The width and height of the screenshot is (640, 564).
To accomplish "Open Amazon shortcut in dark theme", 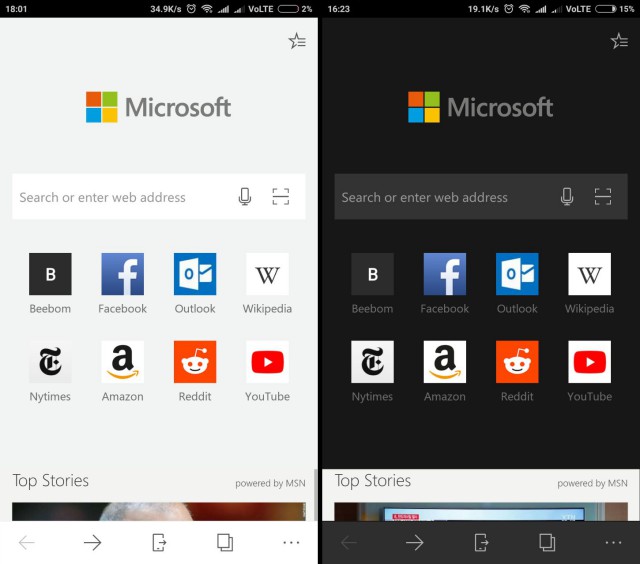I will [444, 371].
